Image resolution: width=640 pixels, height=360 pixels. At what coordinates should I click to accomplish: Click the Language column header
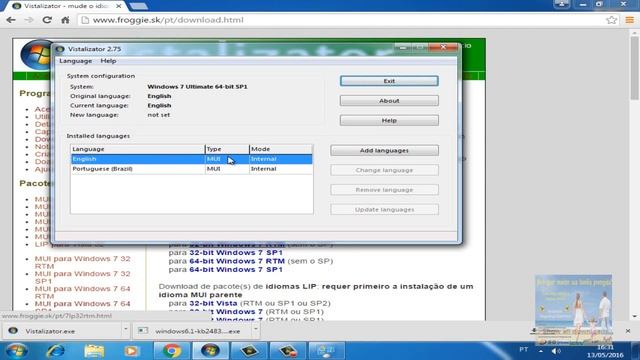(137, 149)
